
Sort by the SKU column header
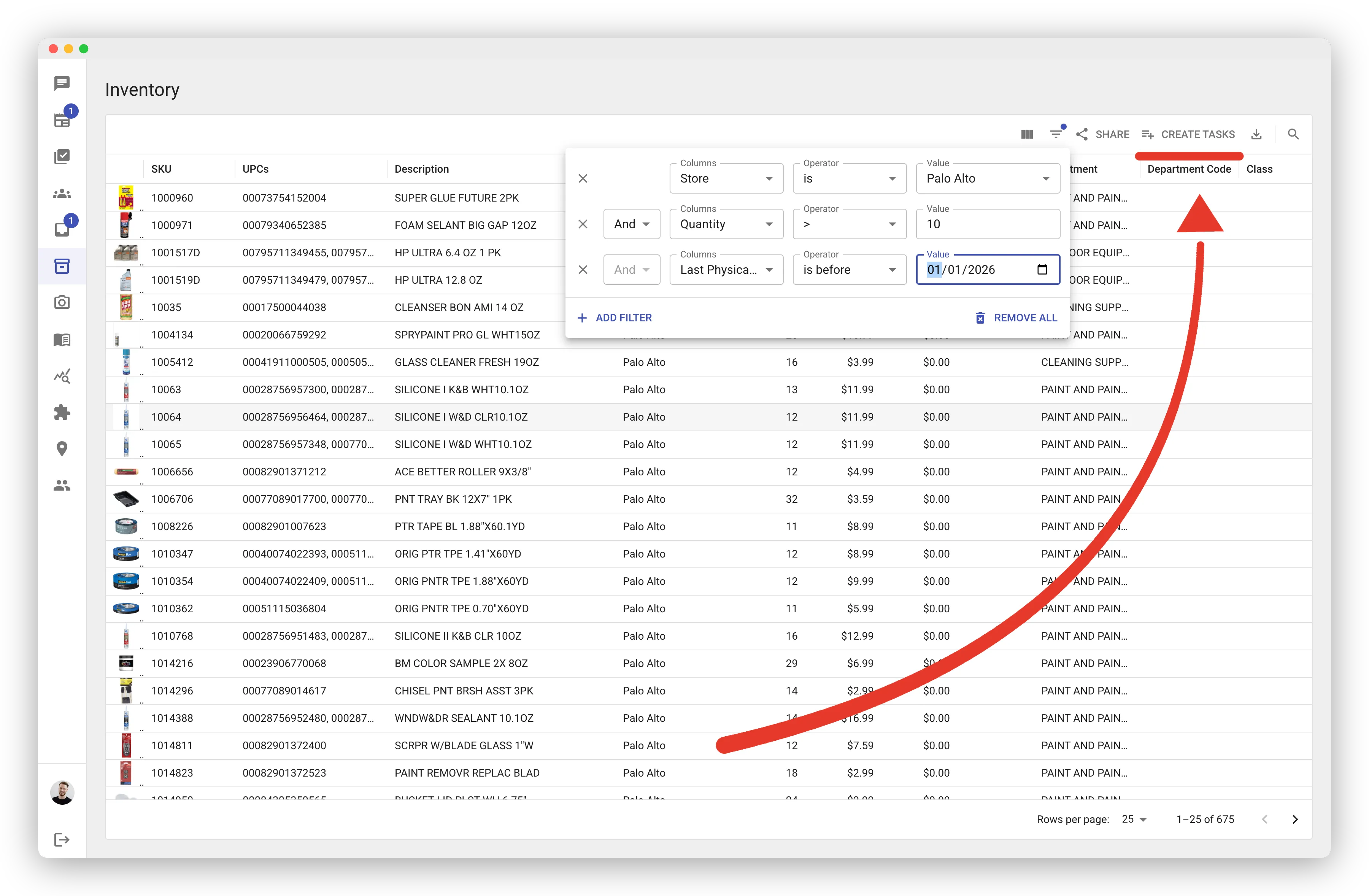[161, 169]
